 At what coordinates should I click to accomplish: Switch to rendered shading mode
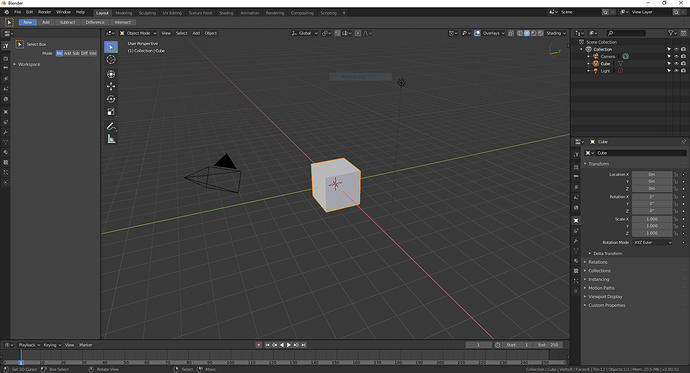(x=540, y=33)
